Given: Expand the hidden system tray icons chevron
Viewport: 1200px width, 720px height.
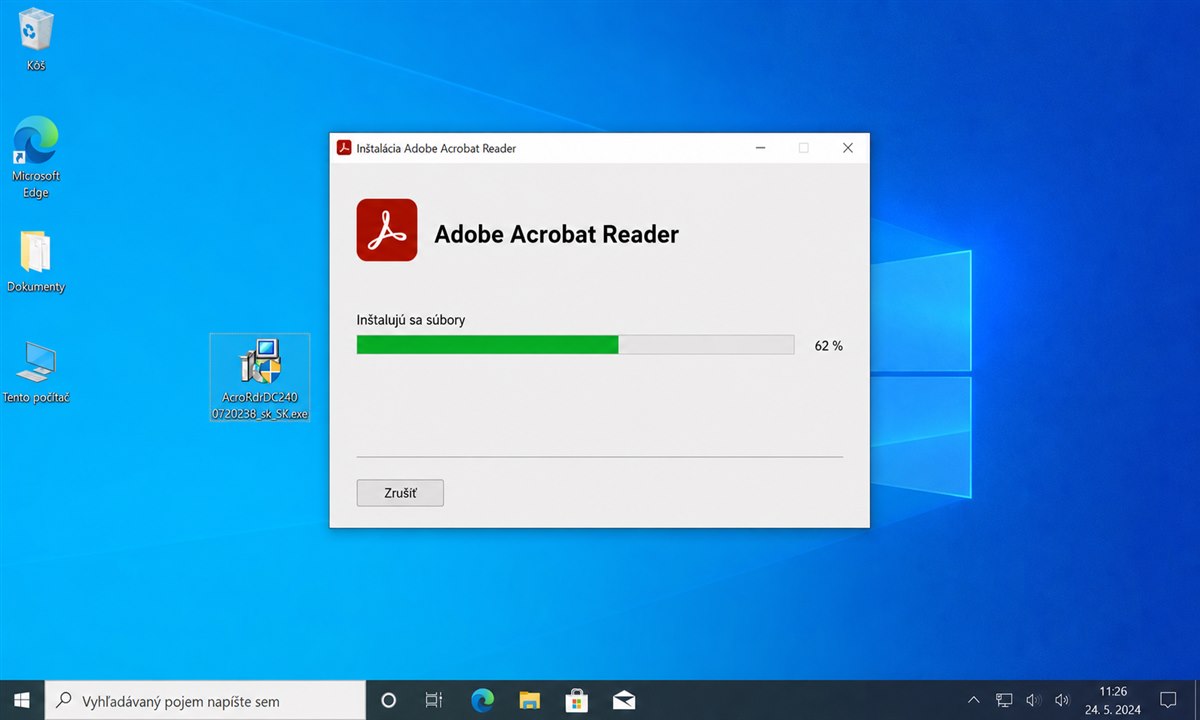Looking at the screenshot, I should (975, 700).
